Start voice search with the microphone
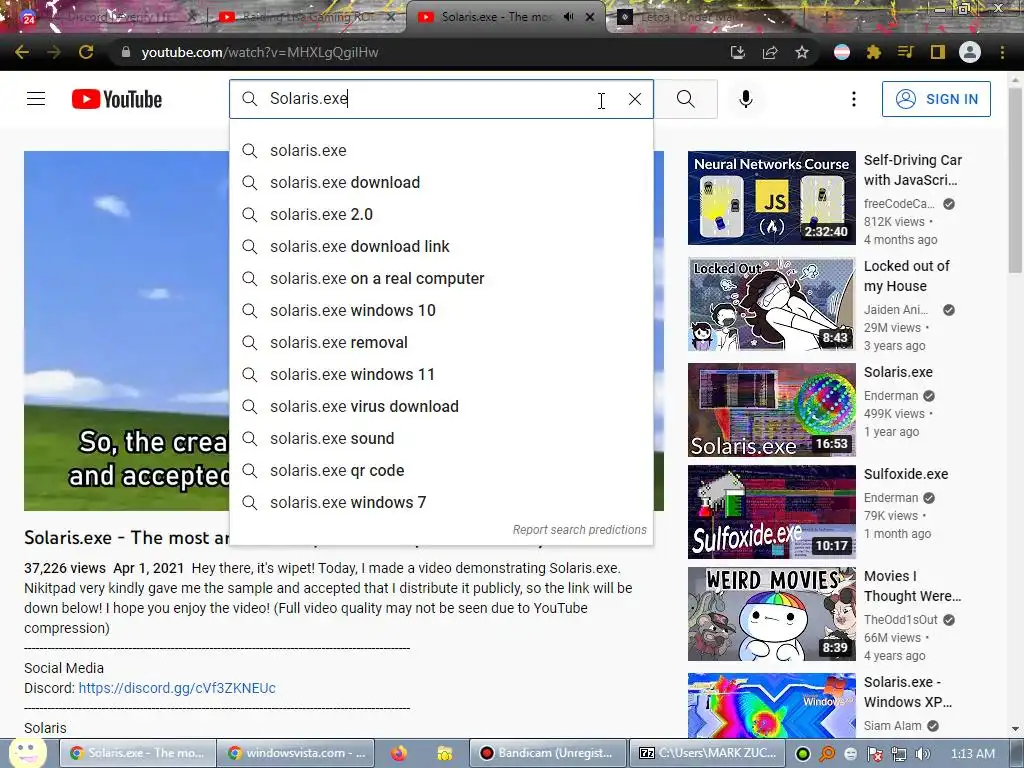Image resolution: width=1024 pixels, height=768 pixels. pos(746,99)
